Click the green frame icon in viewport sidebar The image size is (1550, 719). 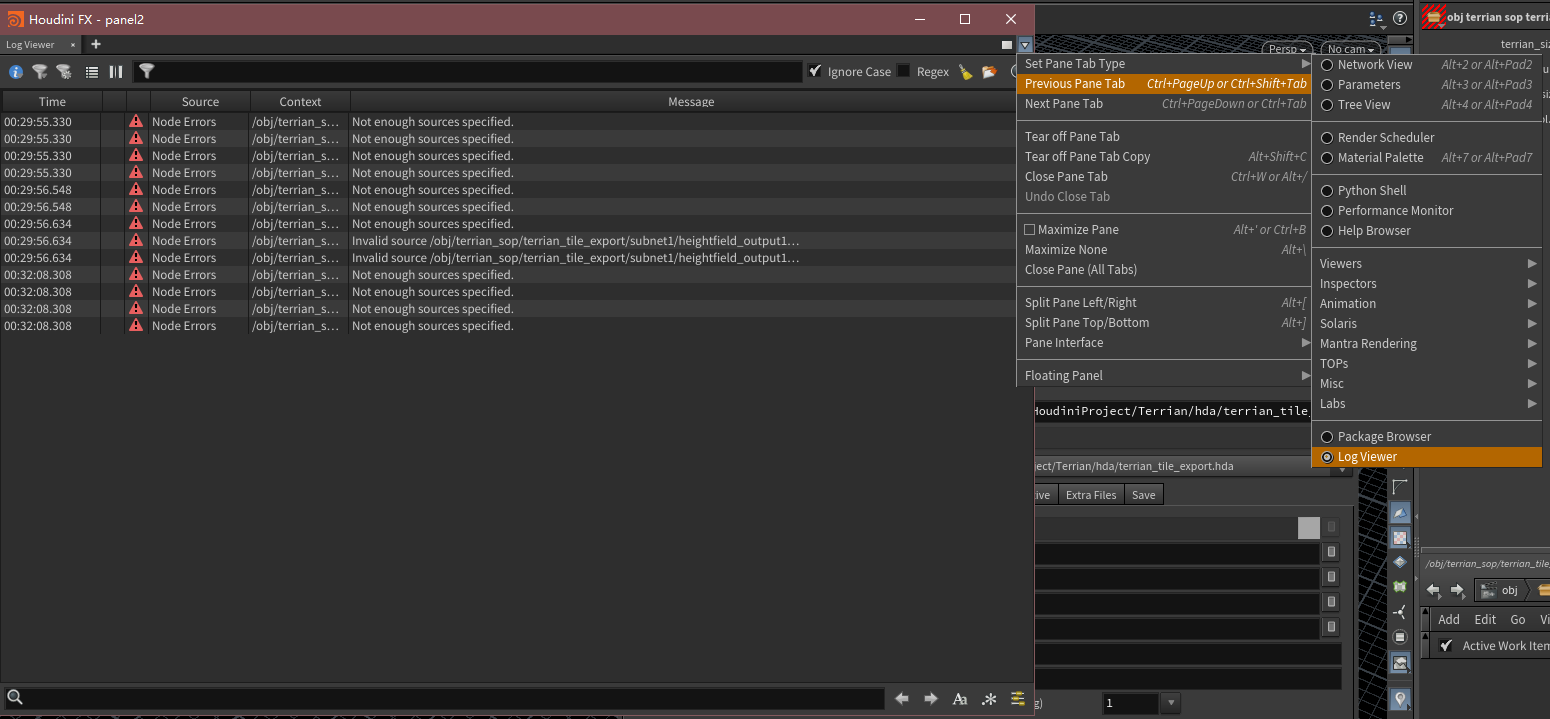coord(1400,587)
